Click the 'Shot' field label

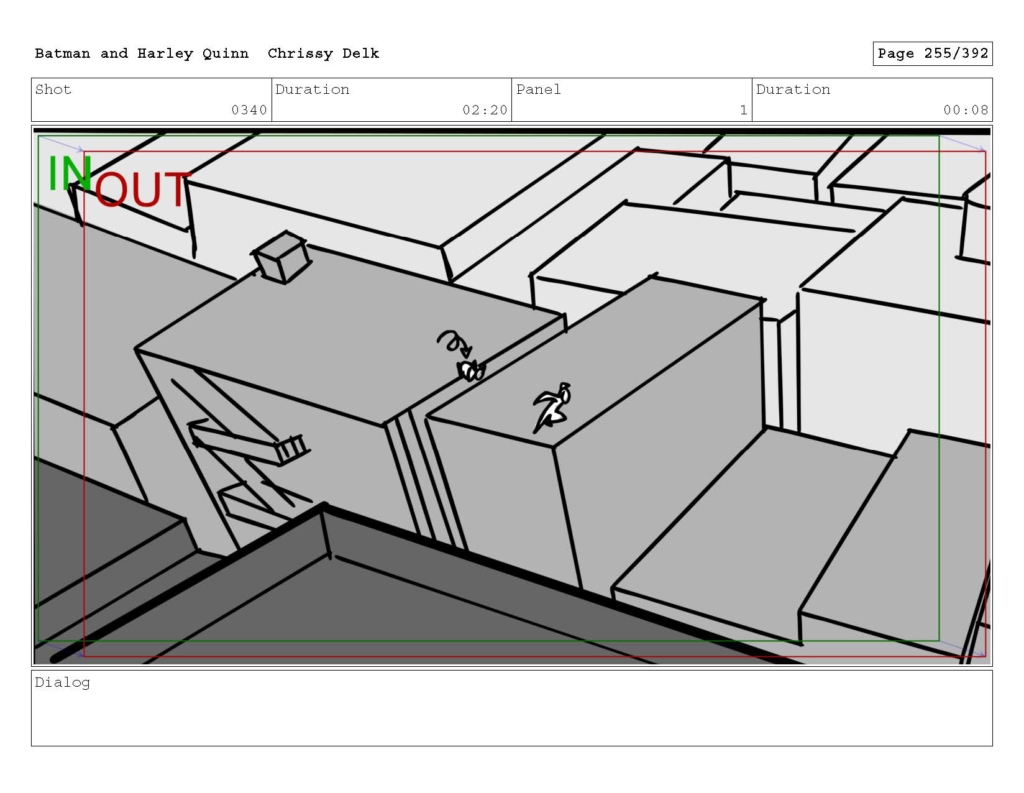click(53, 89)
